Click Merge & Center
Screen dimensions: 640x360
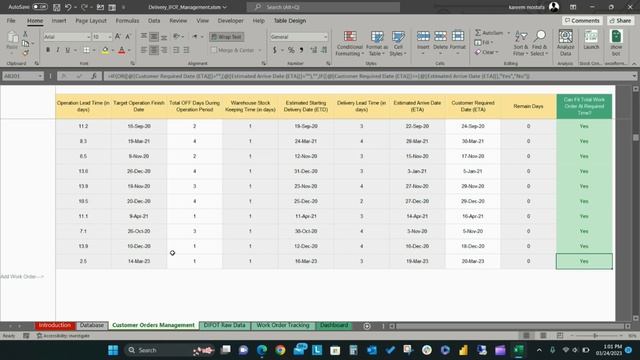tap(233, 50)
